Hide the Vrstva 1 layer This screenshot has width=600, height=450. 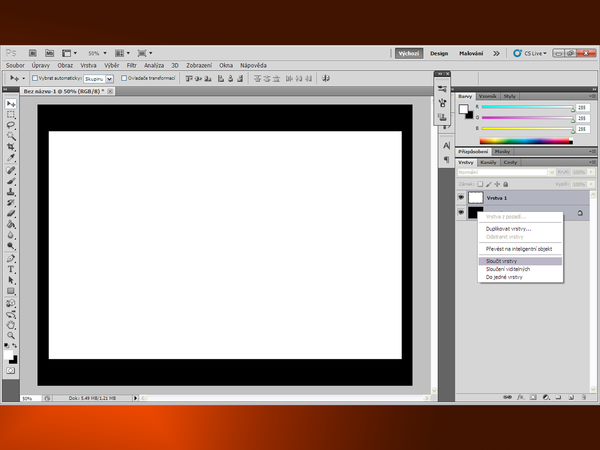461,197
